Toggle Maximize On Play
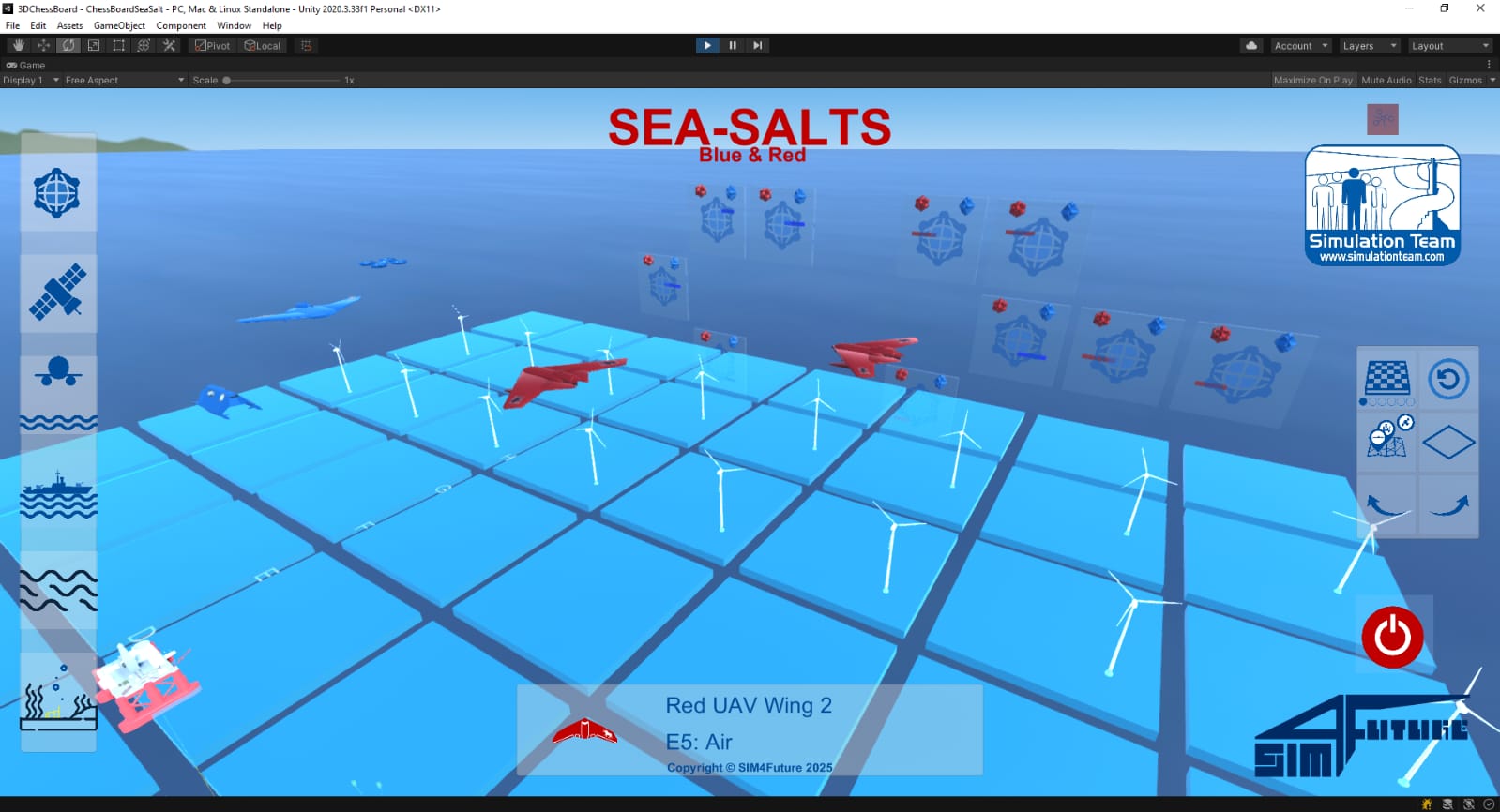The width and height of the screenshot is (1500, 812). point(1312,81)
